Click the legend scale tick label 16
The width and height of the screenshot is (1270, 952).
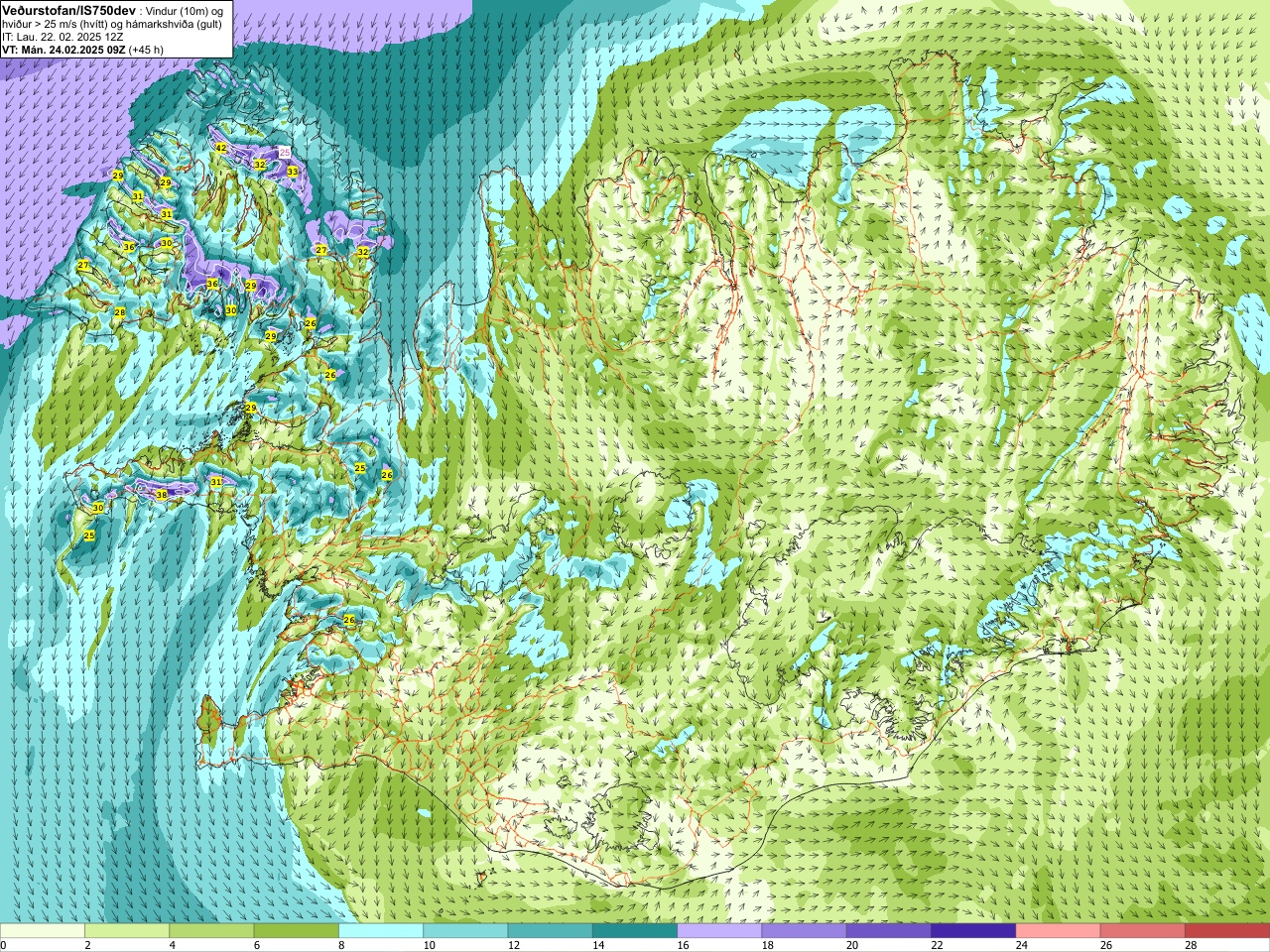pyautogui.click(x=684, y=945)
